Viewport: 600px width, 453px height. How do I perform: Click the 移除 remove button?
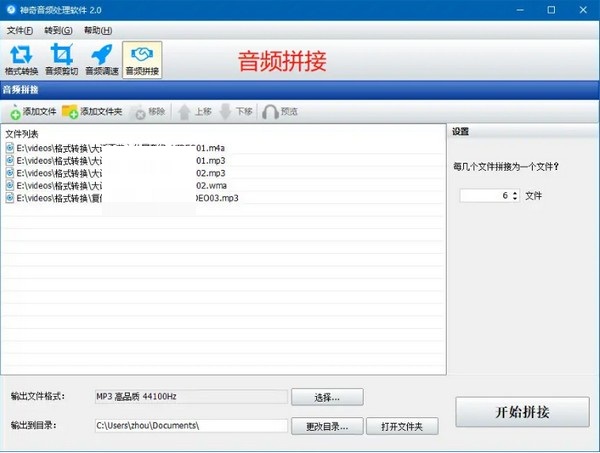point(150,112)
